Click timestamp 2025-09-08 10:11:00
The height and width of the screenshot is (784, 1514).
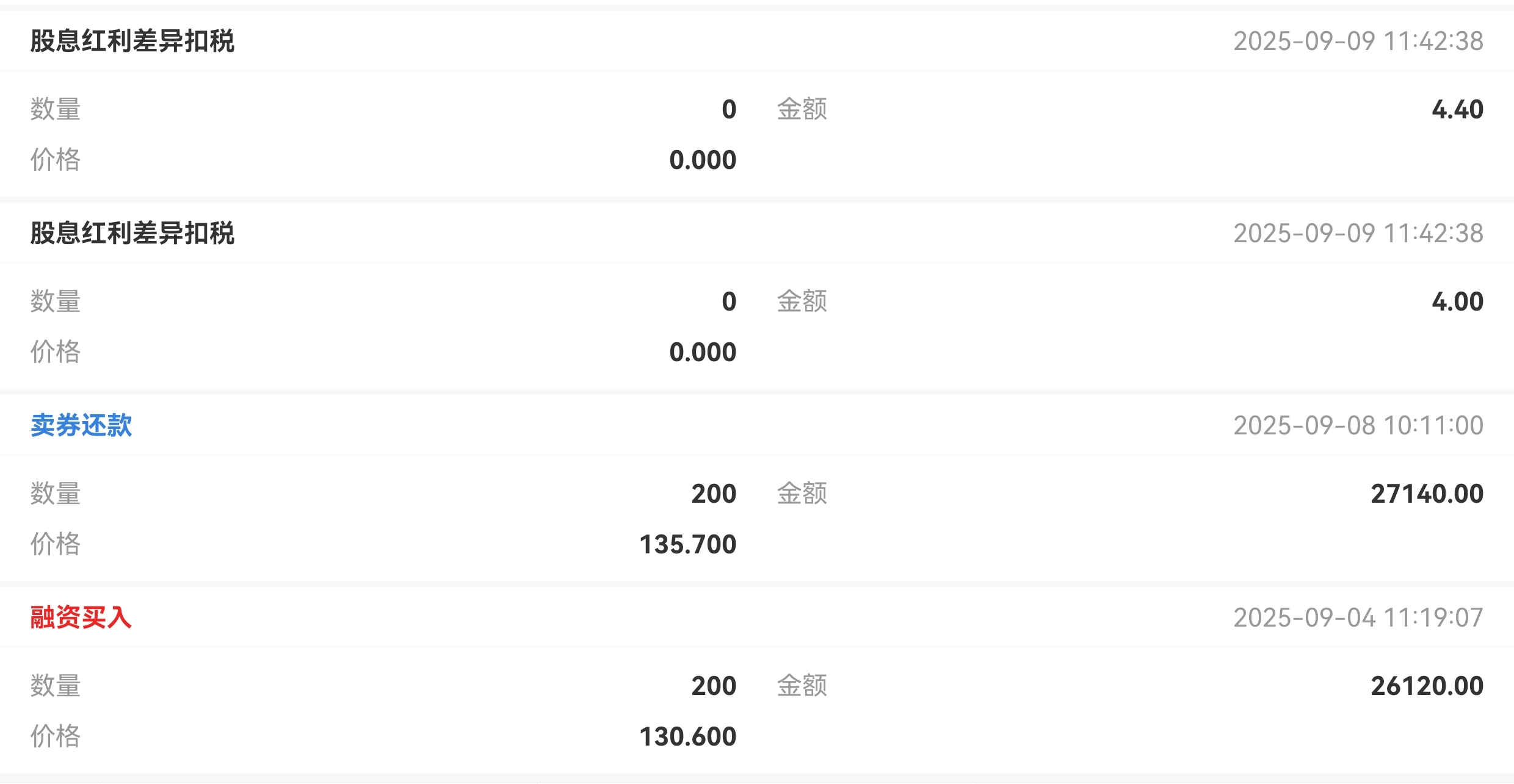[x=1358, y=425]
